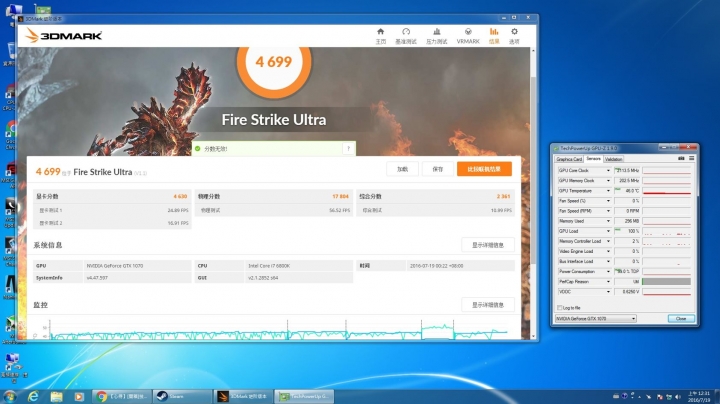Click the question mark beside the score-valid message
The height and width of the screenshot is (404, 720).
tap(349, 148)
